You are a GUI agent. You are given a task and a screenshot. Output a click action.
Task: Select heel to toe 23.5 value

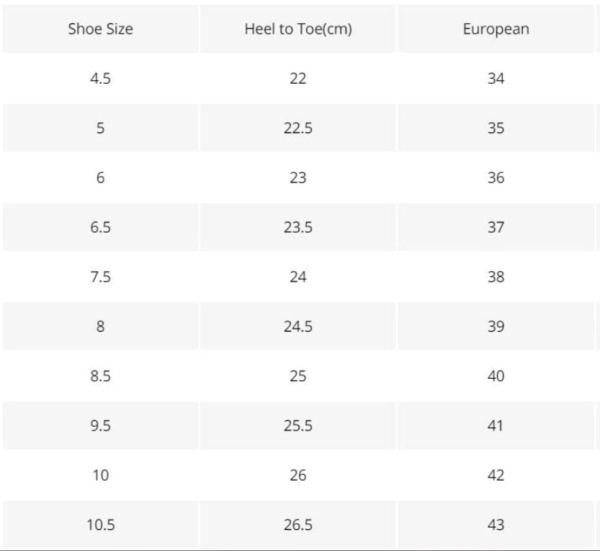(x=298, y=227)
